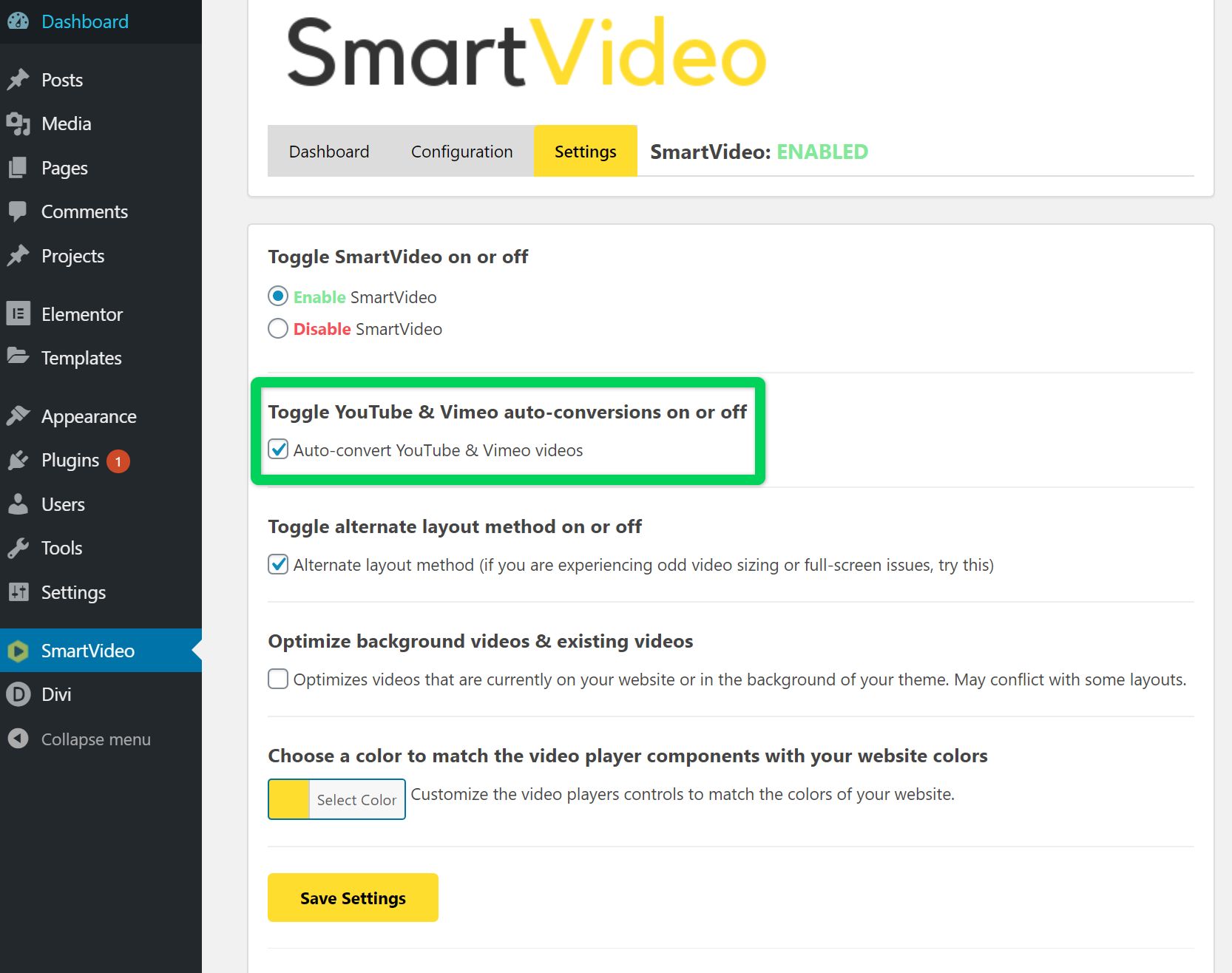Click the Appearance brush icon
Image resolution: width=1232 pixels, height=973 pixels.
tap(19, 416)
